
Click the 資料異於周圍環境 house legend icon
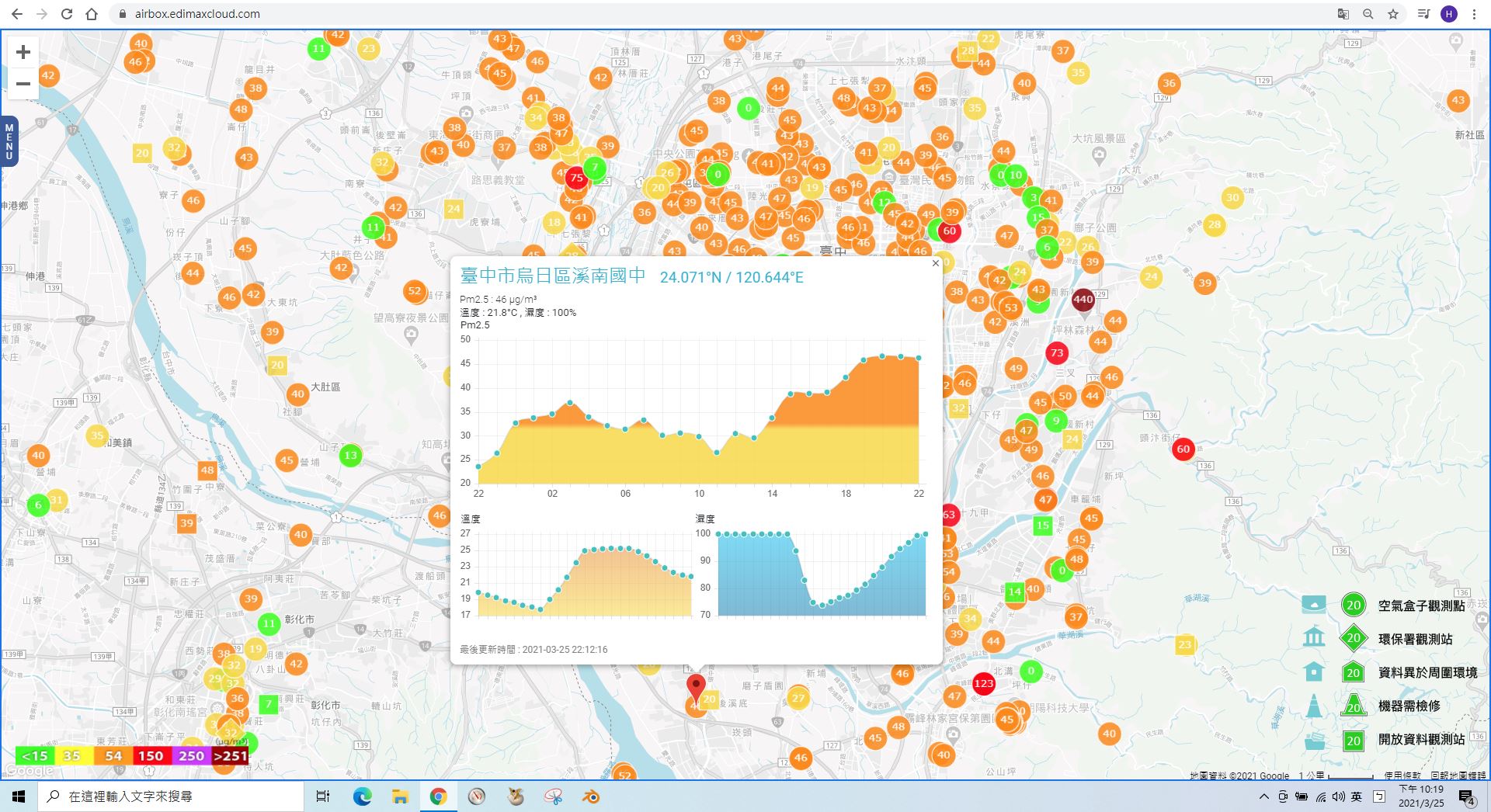click(1314, 671)
